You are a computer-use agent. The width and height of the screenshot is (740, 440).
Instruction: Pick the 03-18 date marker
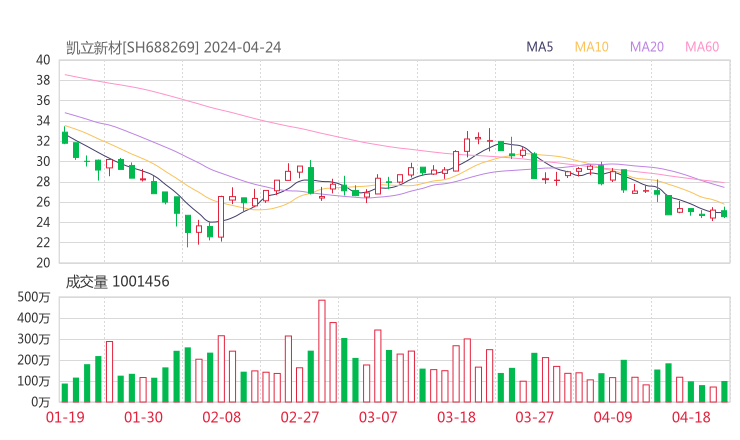click(456, 417)
